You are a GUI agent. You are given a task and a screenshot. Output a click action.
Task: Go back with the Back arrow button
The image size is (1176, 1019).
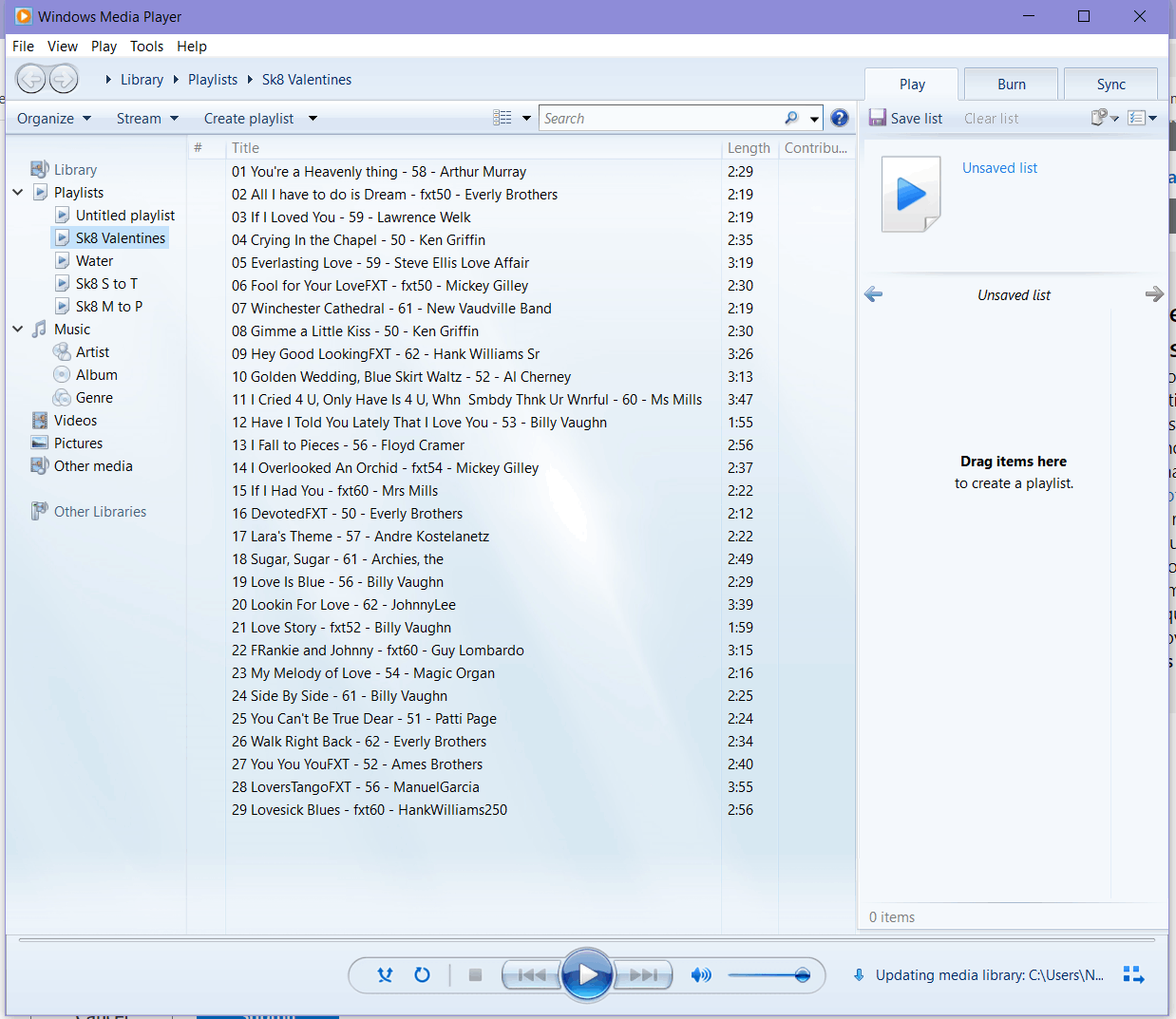click(30, 79)
